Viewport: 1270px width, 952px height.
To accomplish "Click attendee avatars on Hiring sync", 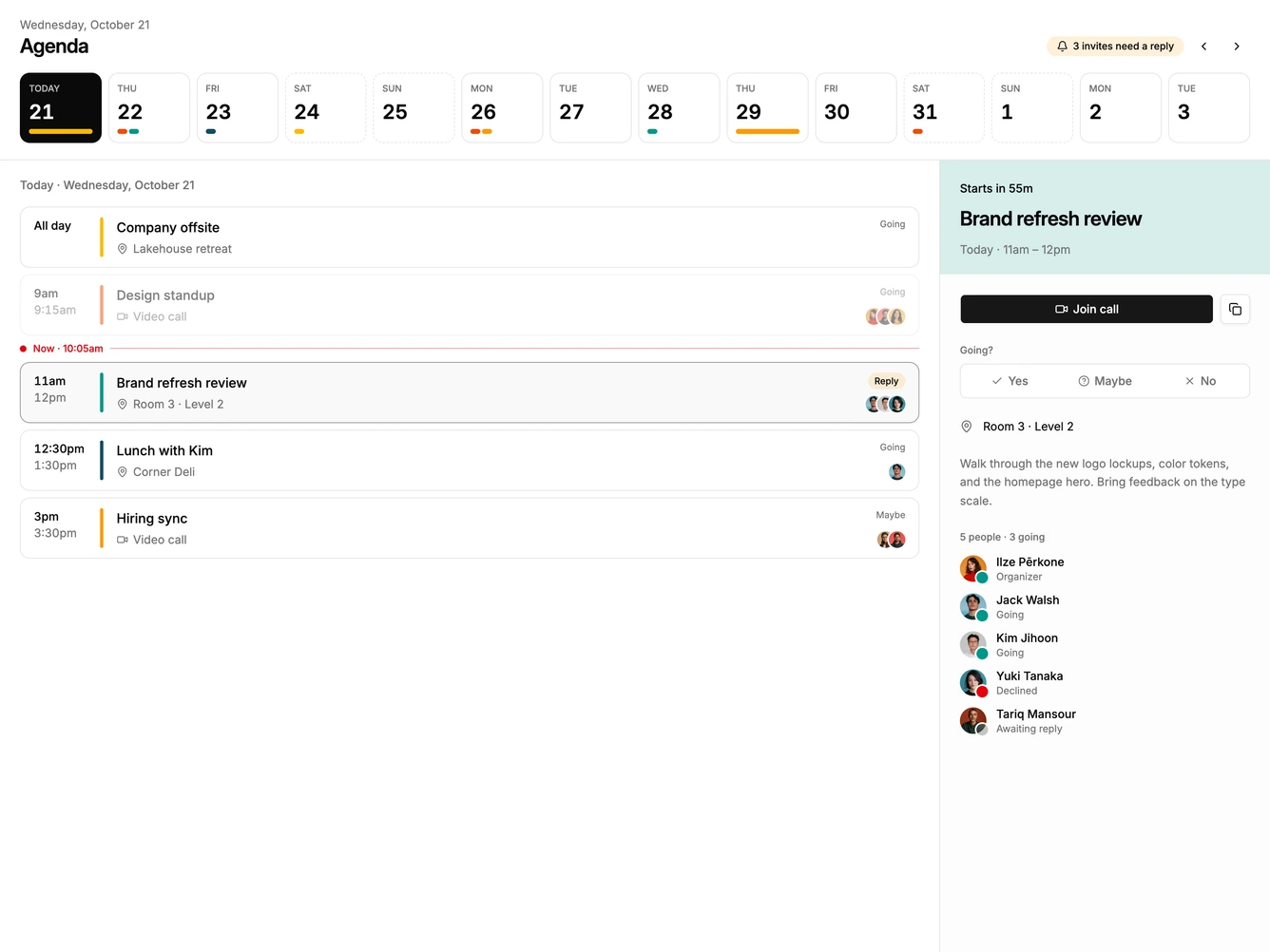I will click(x=891, y=540).
